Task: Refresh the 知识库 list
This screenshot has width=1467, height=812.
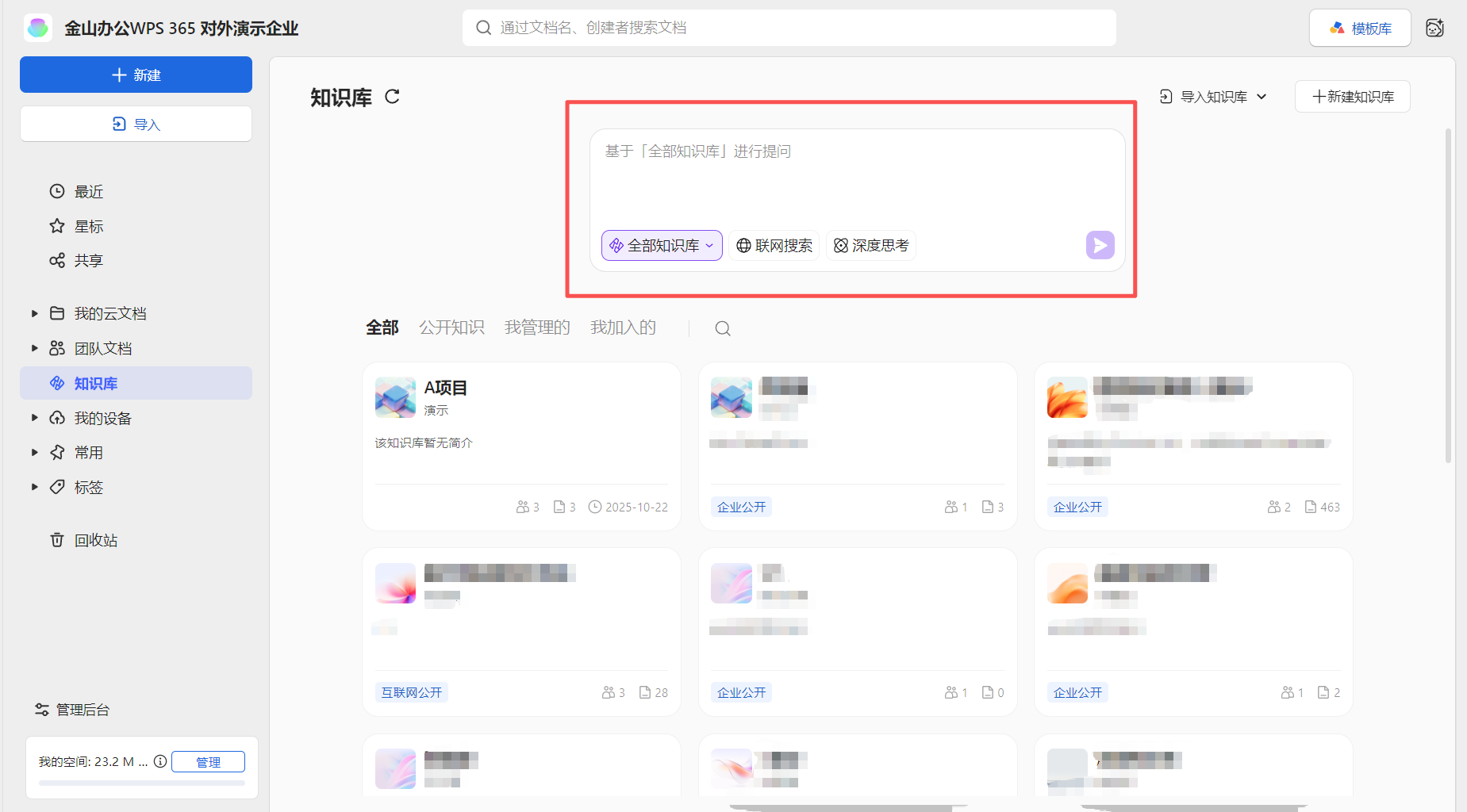Action: point(392,97)
